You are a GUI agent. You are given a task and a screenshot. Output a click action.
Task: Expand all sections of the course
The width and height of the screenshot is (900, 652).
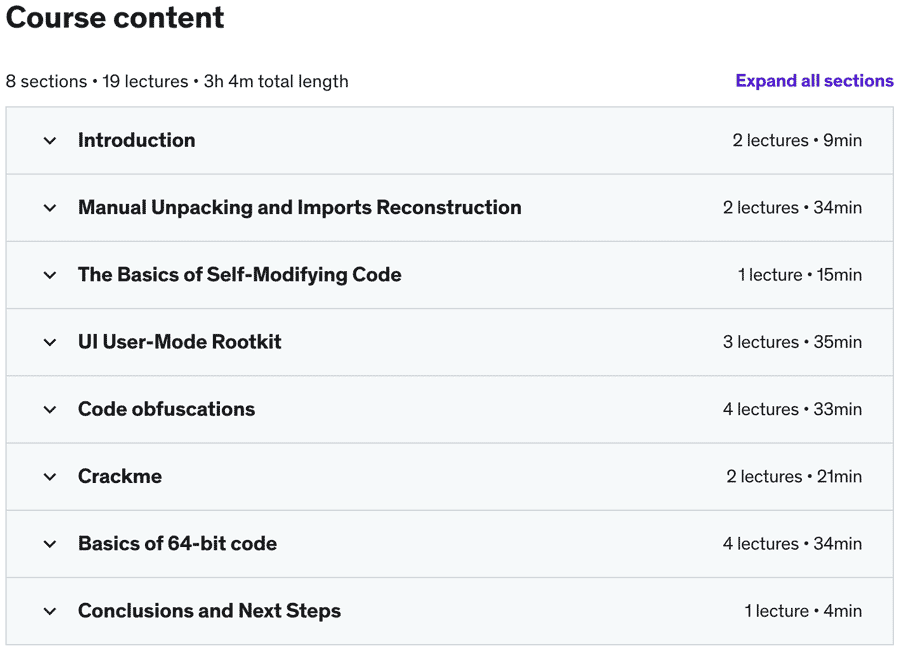click(x=814, y=81)
